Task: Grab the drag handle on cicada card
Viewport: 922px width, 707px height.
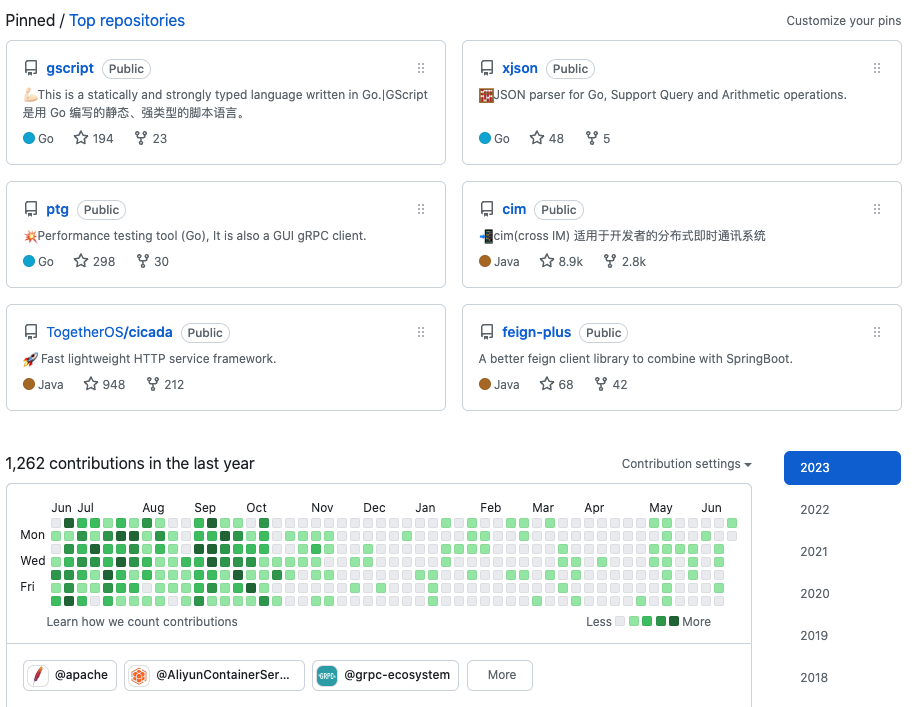Action: (421, 332)
